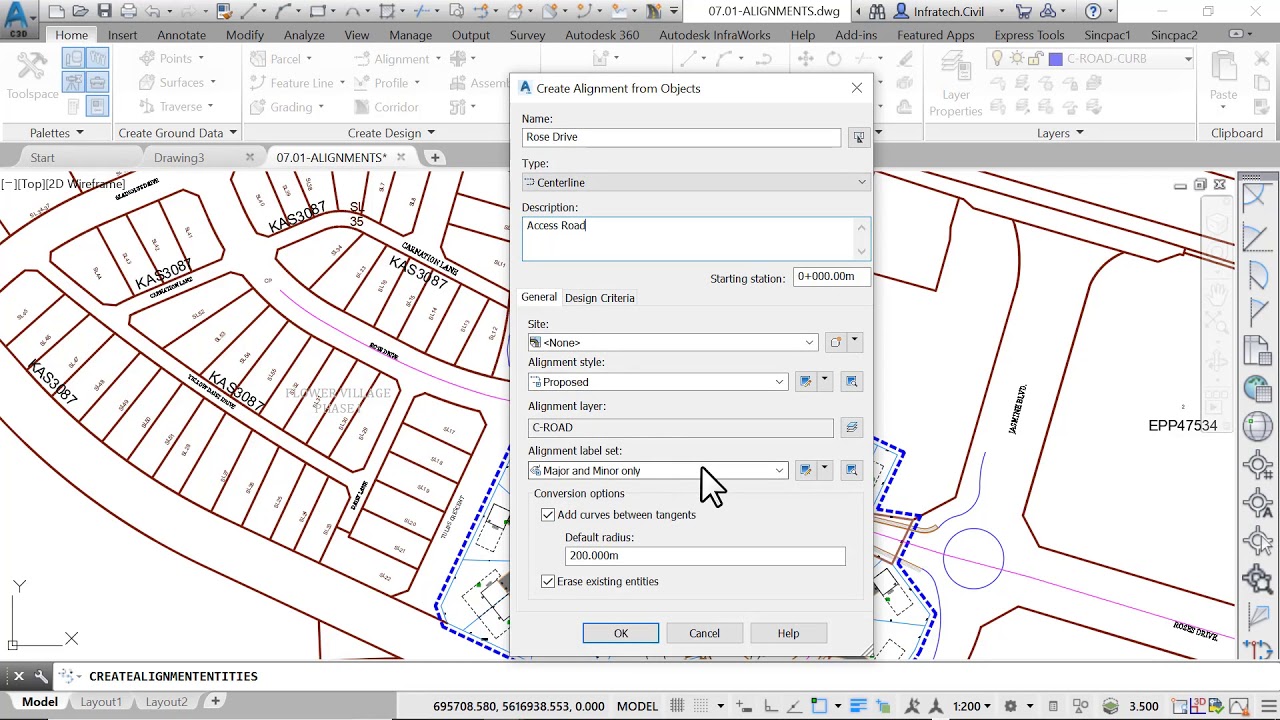Image resolution: width=1280 pixels, height=720 pixels.
Task: Click the alignment style edit icon beside Proposed
Action: [805, 381]
